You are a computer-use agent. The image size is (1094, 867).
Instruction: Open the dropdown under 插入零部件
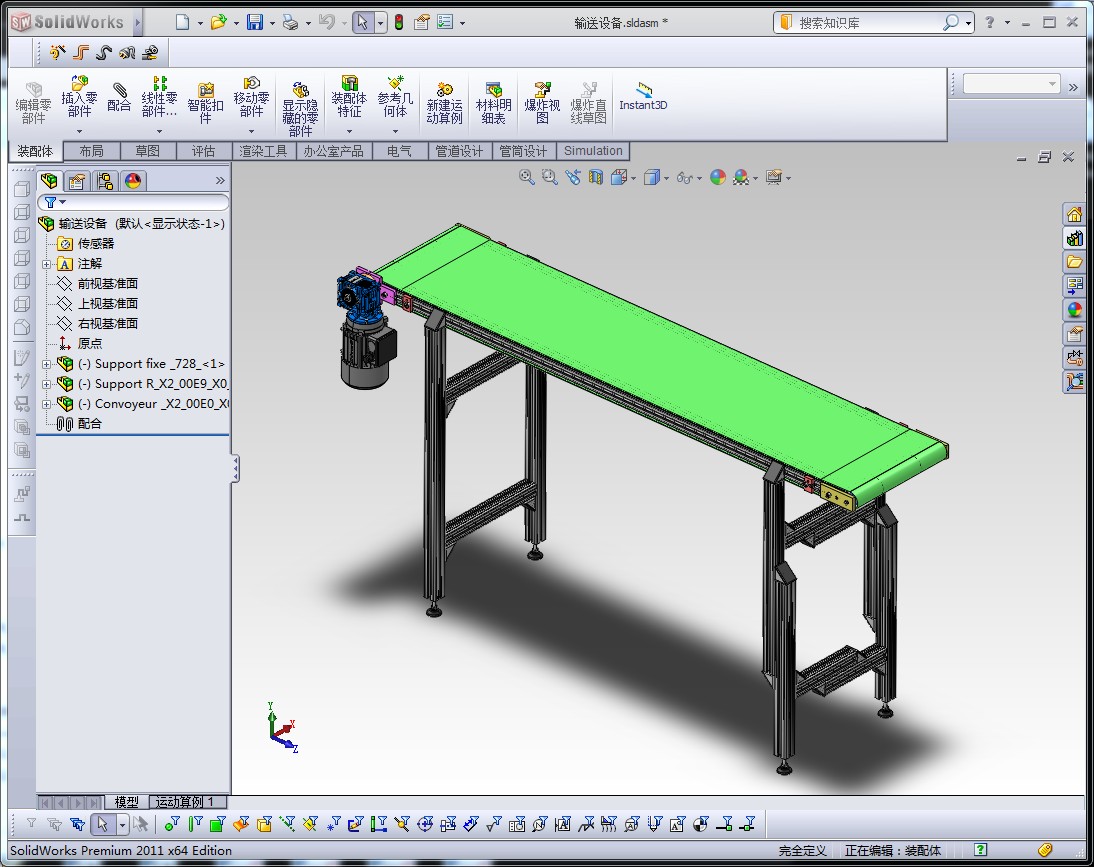(x=80, y=130)
